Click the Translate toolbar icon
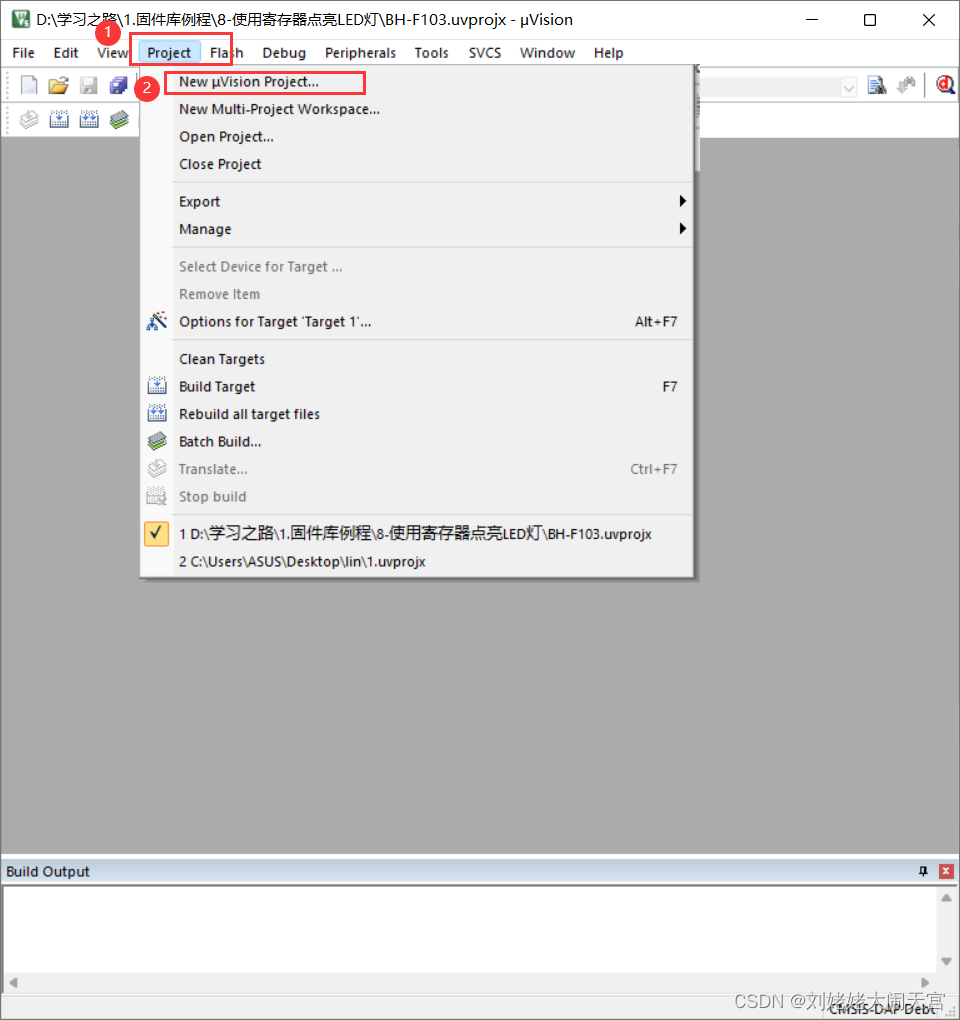Image resolution: width=960 pixels, height=1020 pixels. [29, 119]
